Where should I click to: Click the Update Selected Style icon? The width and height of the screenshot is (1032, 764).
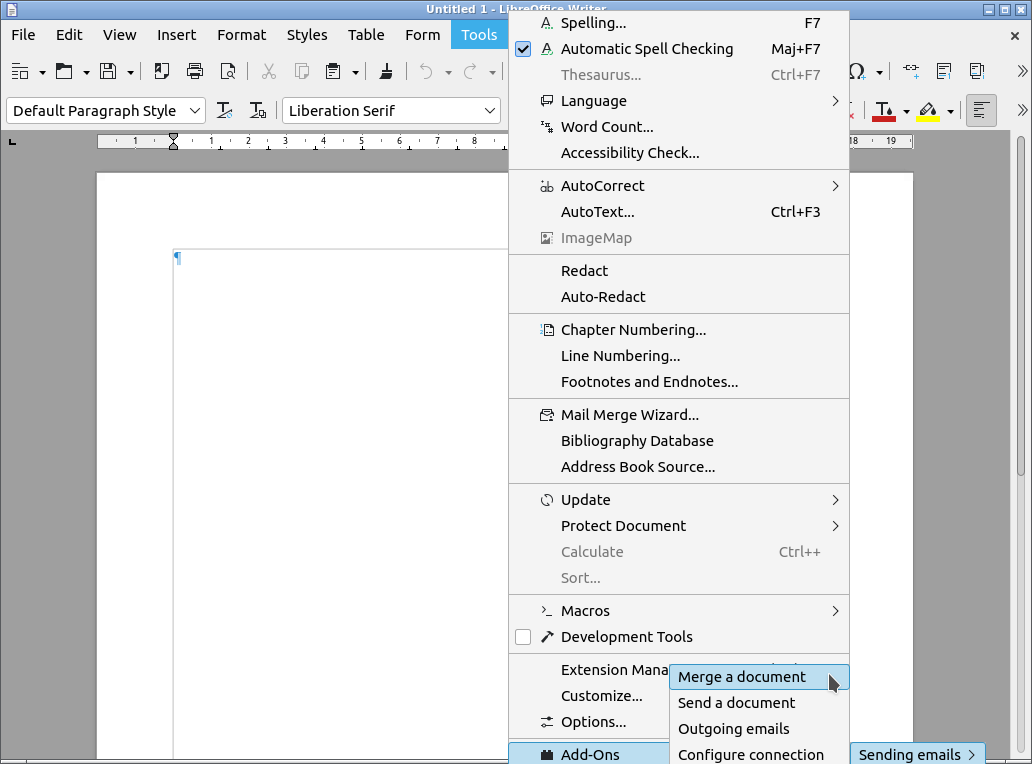[x=224, y=111]
